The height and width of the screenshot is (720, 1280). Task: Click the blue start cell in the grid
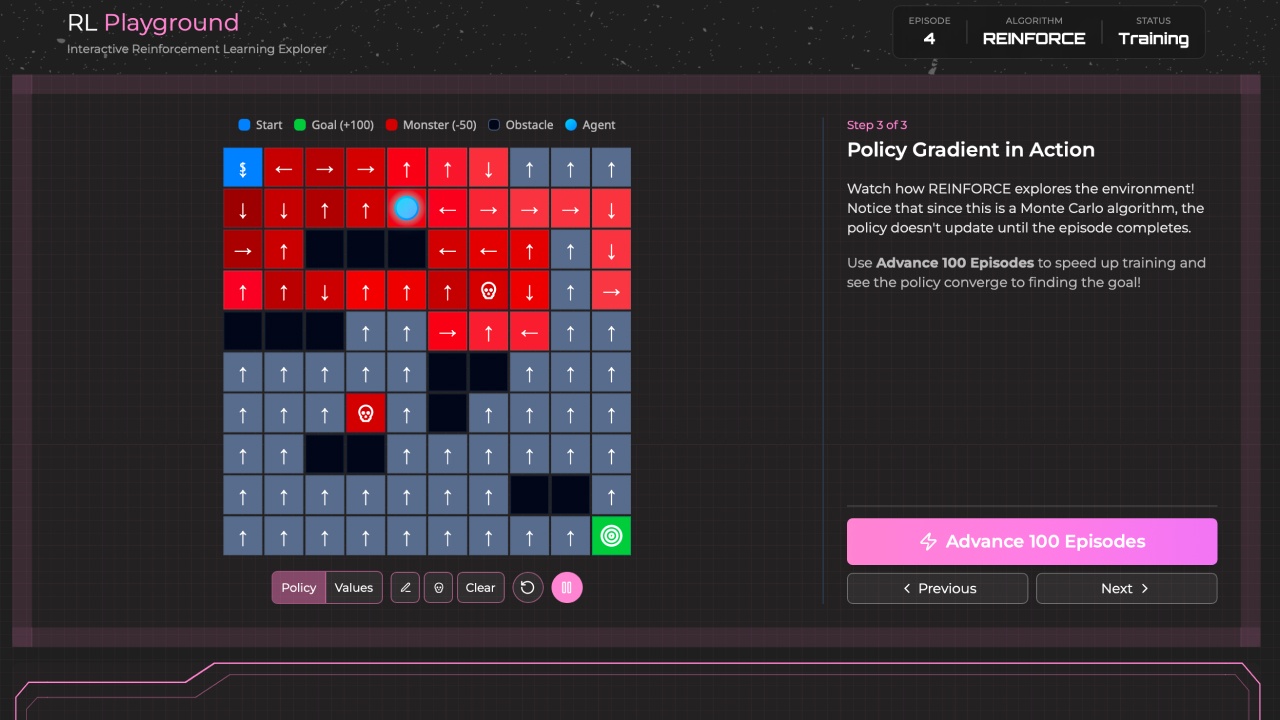point(243,168)
